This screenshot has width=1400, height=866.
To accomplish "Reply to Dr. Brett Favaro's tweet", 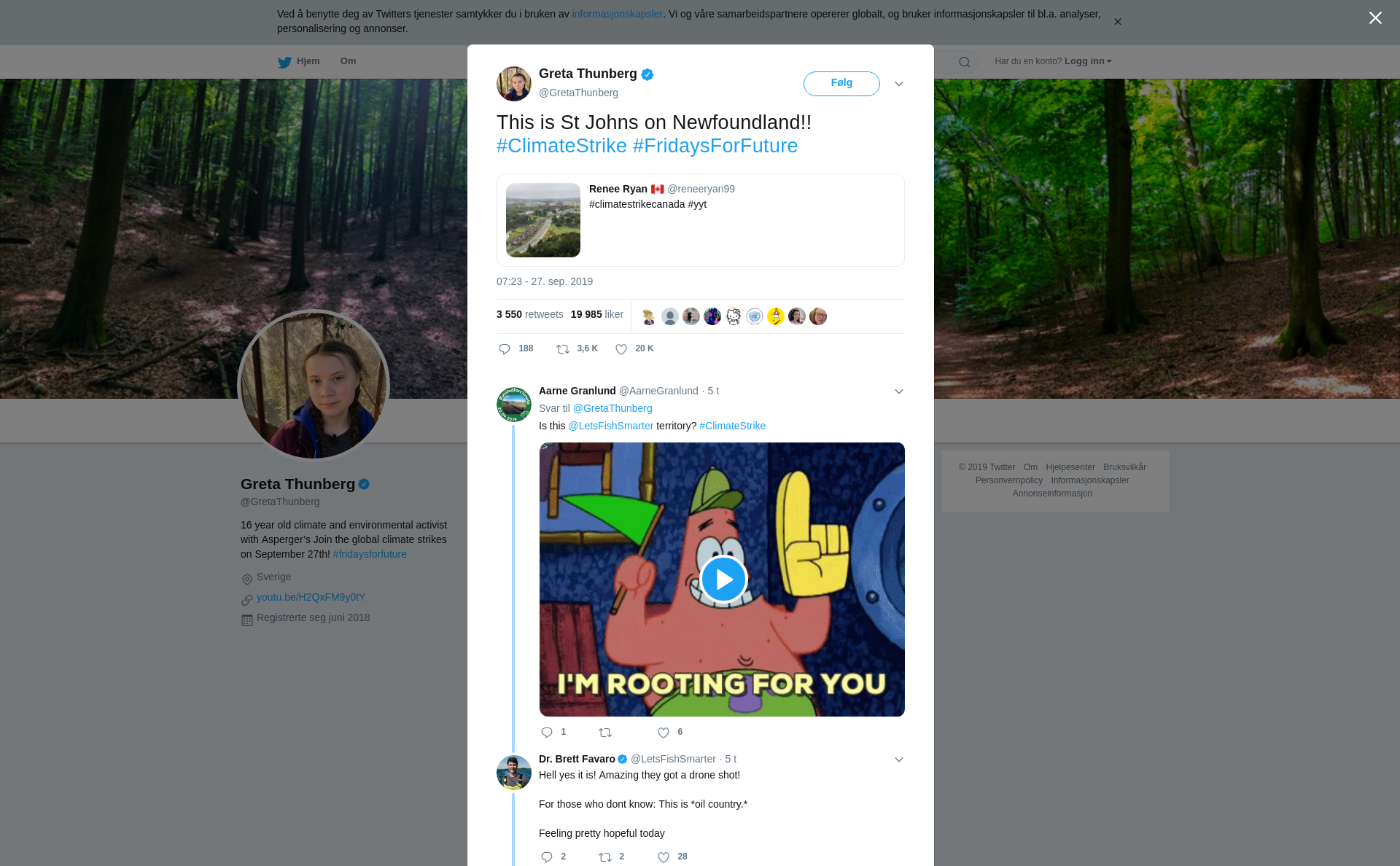I will click(547, 857).
